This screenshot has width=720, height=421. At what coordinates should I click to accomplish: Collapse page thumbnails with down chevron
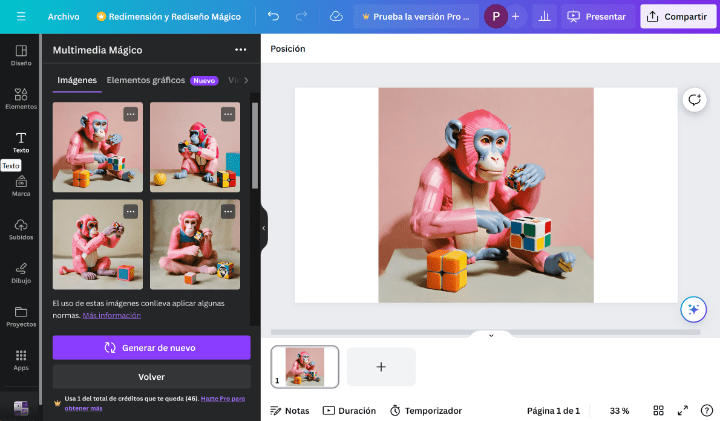[491, 336]
